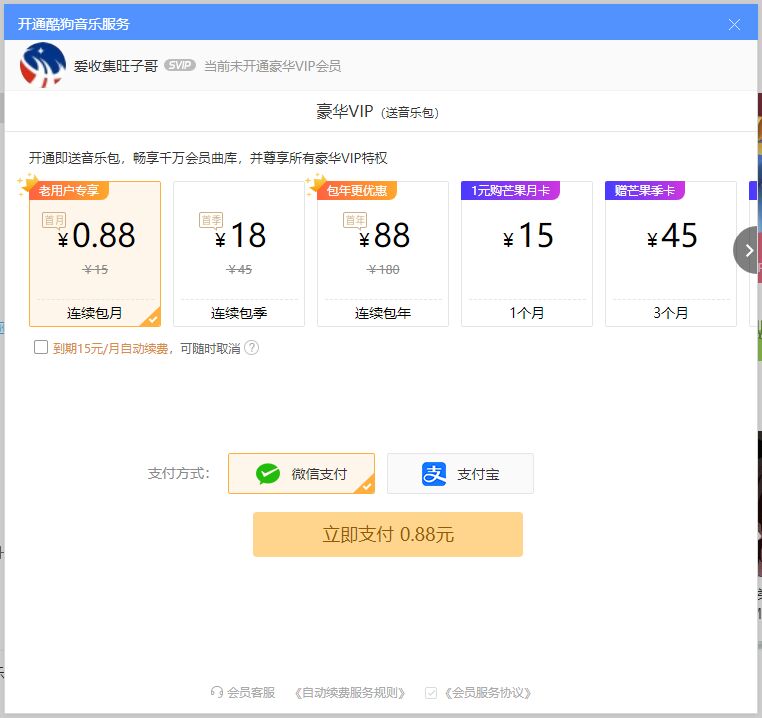Click the 1元购芒果月卡 badge

(x=510, y=190)
